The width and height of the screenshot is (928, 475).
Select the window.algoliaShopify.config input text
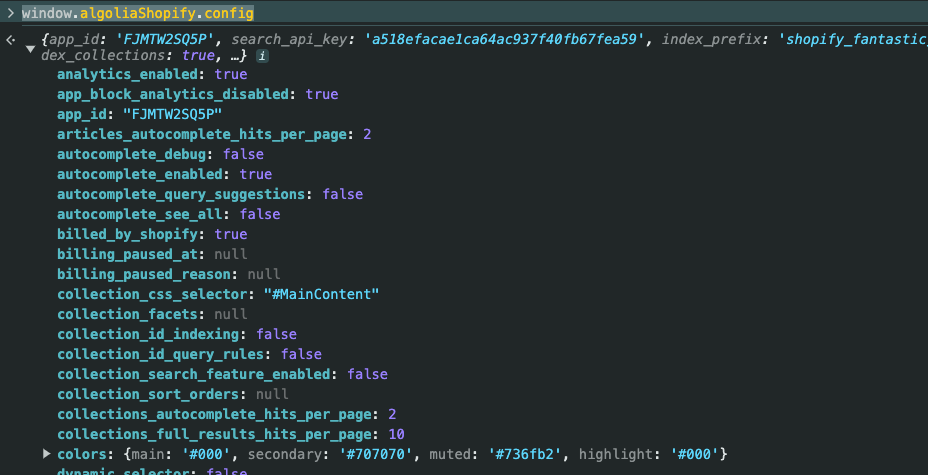pyautogui.click(x=138, y=13)
